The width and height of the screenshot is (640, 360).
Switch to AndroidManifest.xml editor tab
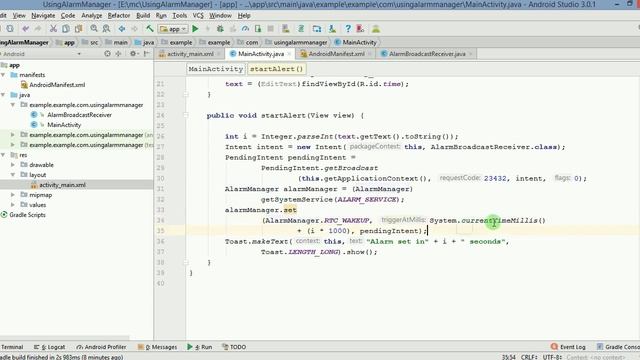tap(336, 54)
